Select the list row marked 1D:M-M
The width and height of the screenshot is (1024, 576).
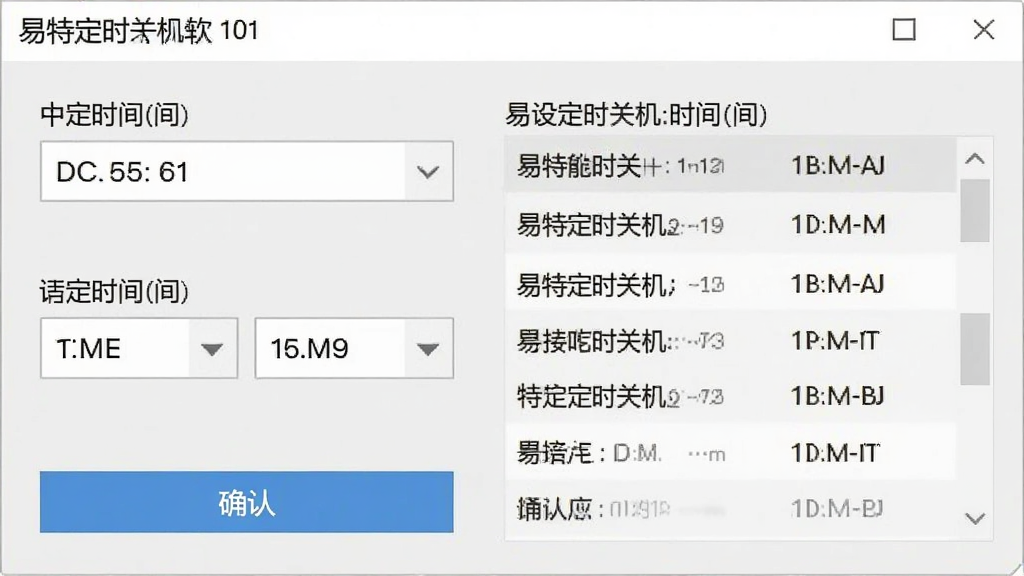(730, 225)
